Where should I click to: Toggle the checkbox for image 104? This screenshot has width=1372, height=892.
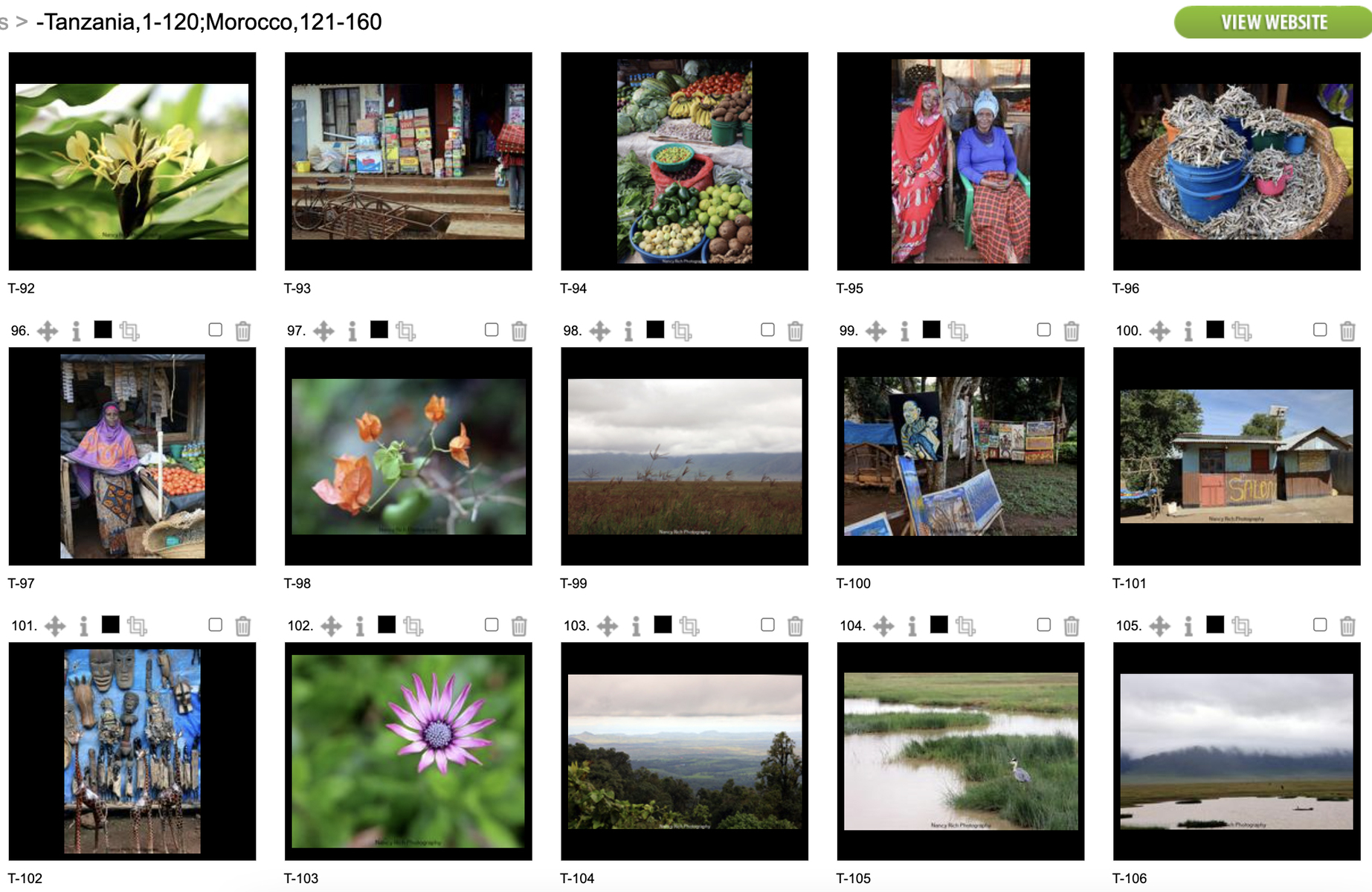click(1044, 624)
